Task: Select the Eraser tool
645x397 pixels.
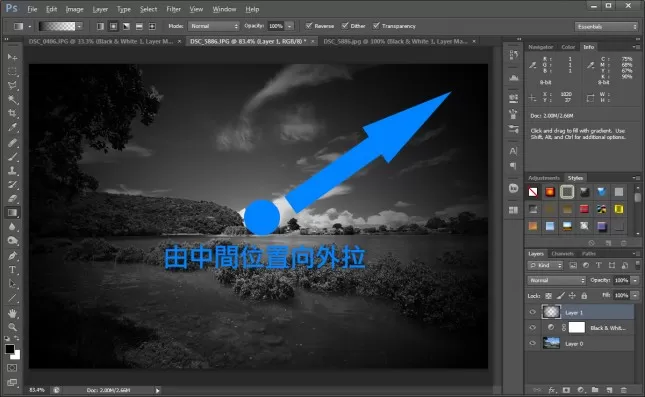Action: pos(12,199)
